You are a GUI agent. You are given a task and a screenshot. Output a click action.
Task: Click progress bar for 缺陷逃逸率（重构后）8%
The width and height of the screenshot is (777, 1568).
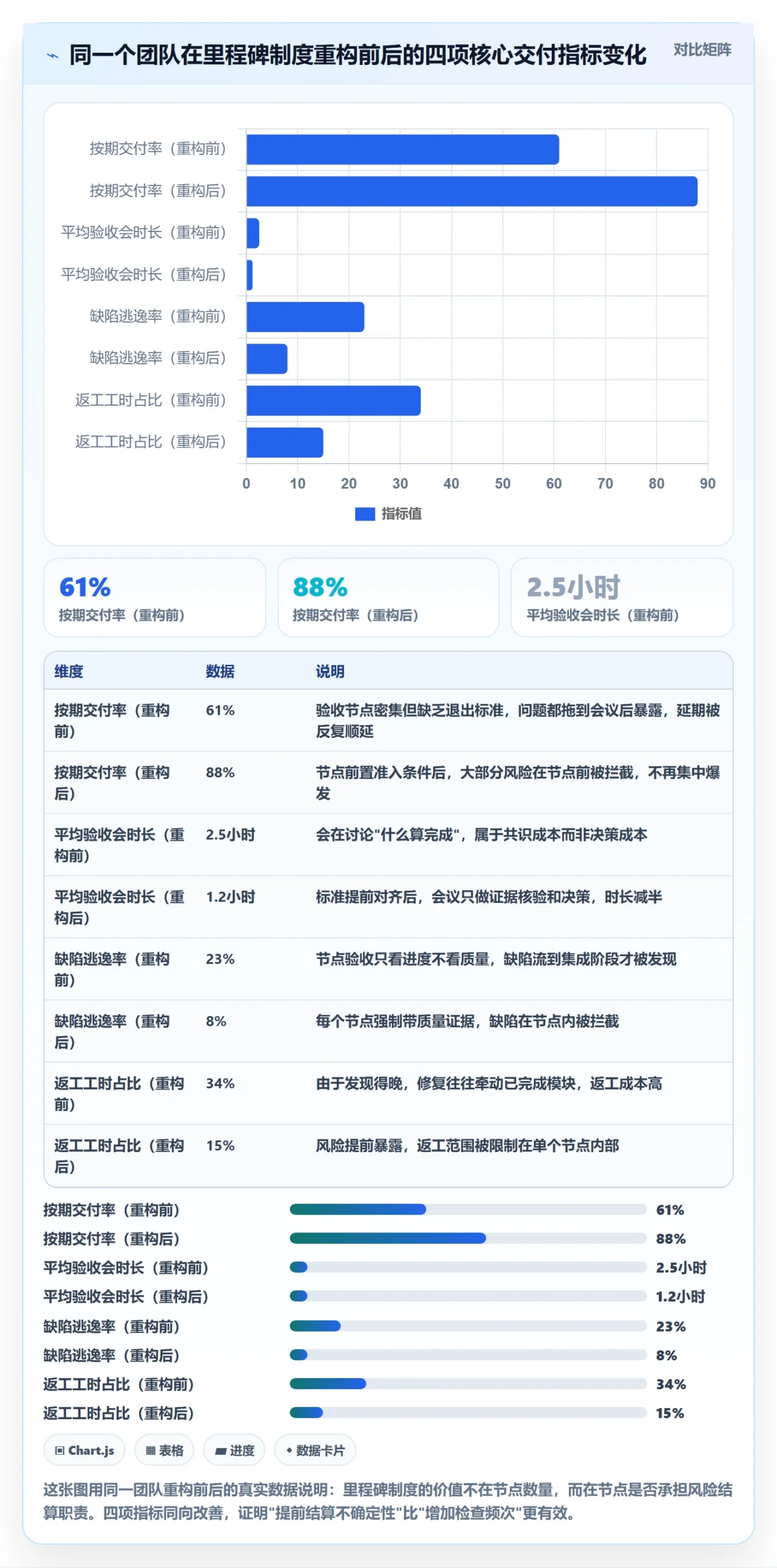tap(468, 1354)
